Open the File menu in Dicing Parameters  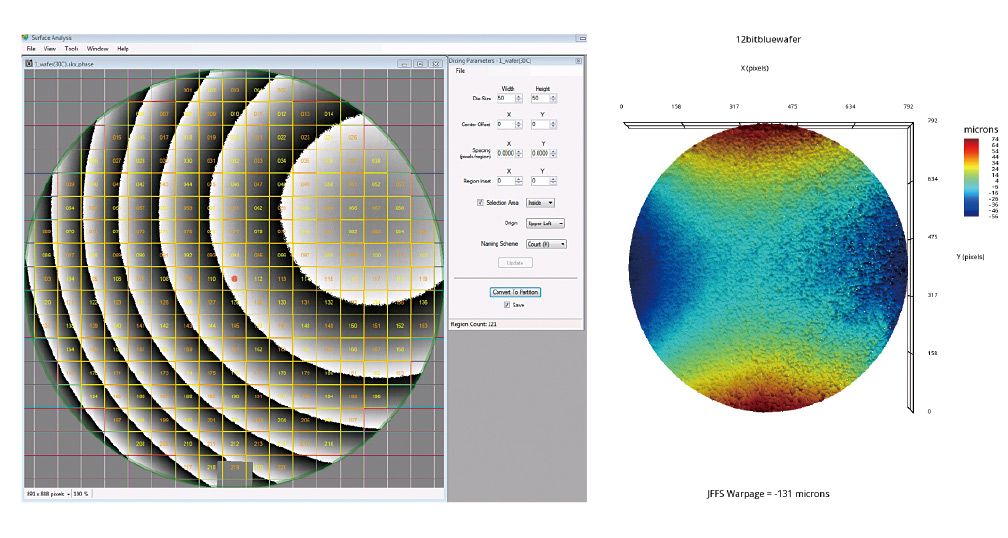460,71
